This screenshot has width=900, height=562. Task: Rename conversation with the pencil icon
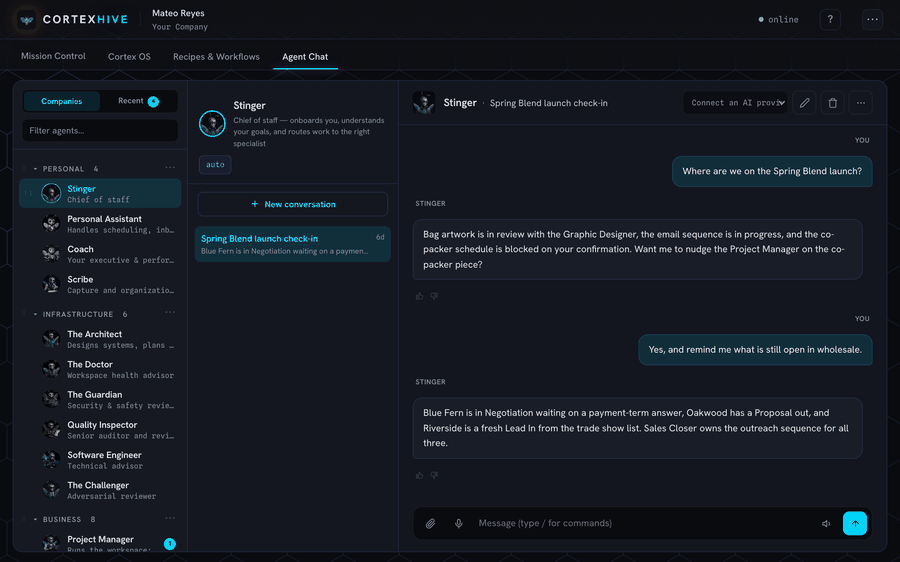(804, 103)
